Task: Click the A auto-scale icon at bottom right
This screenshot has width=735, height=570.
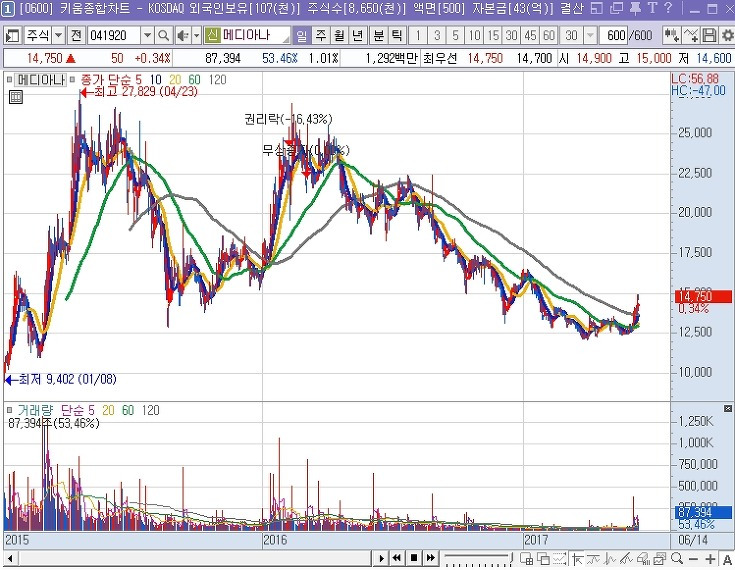Action: click(727, 559)
